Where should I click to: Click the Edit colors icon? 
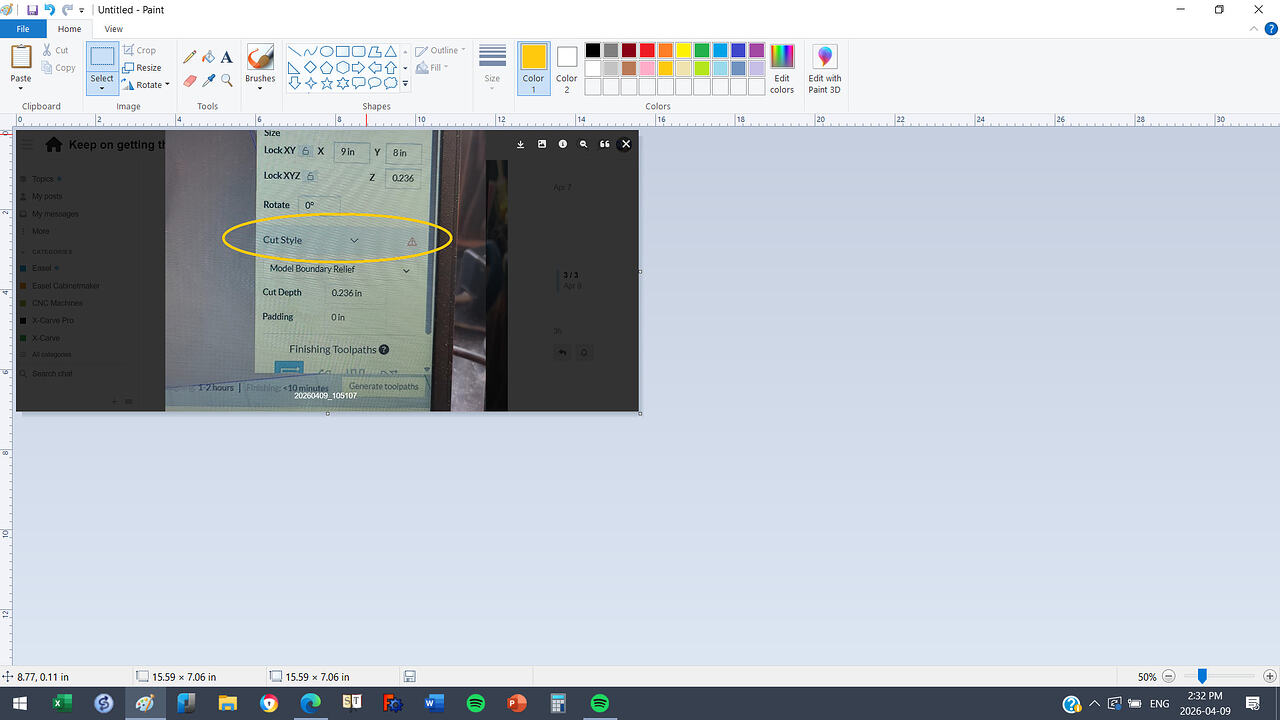(x=782, y=69)
